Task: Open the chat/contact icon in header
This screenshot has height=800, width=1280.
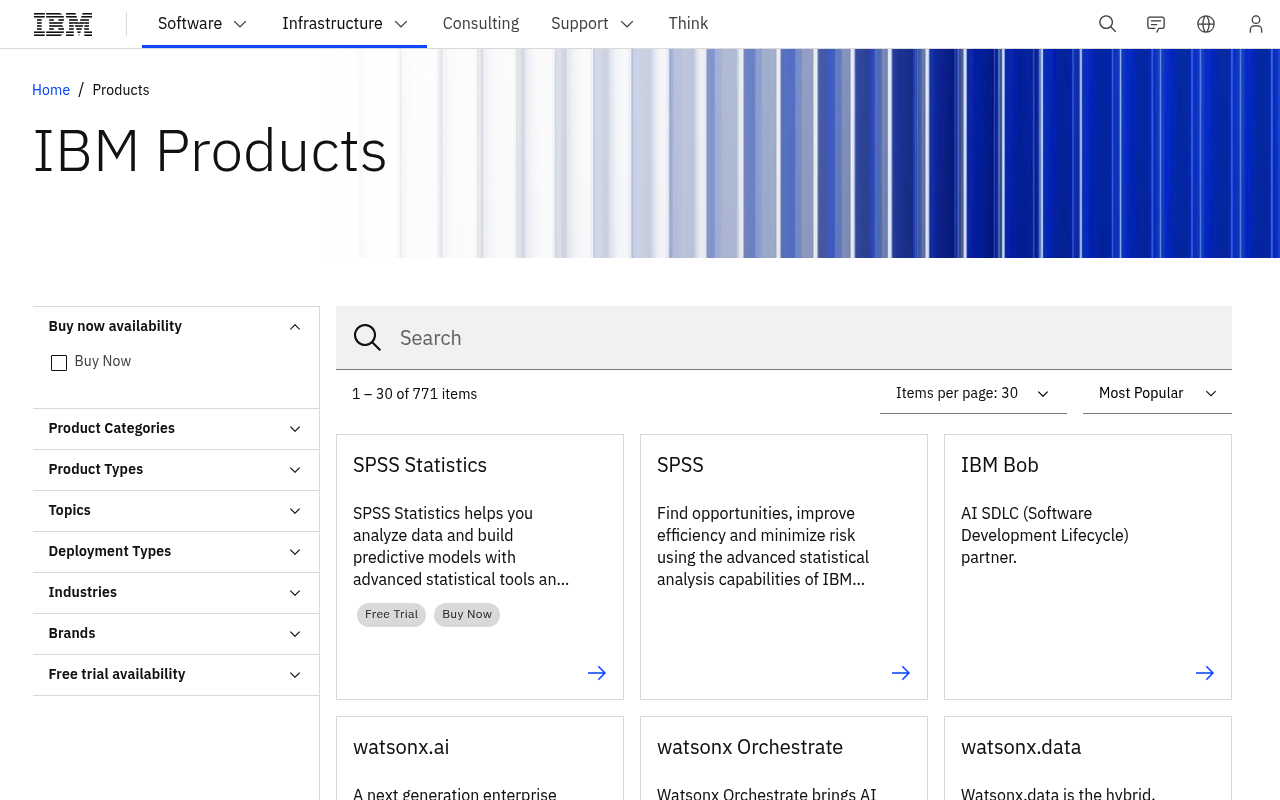Action: [x=1156, y=24]
